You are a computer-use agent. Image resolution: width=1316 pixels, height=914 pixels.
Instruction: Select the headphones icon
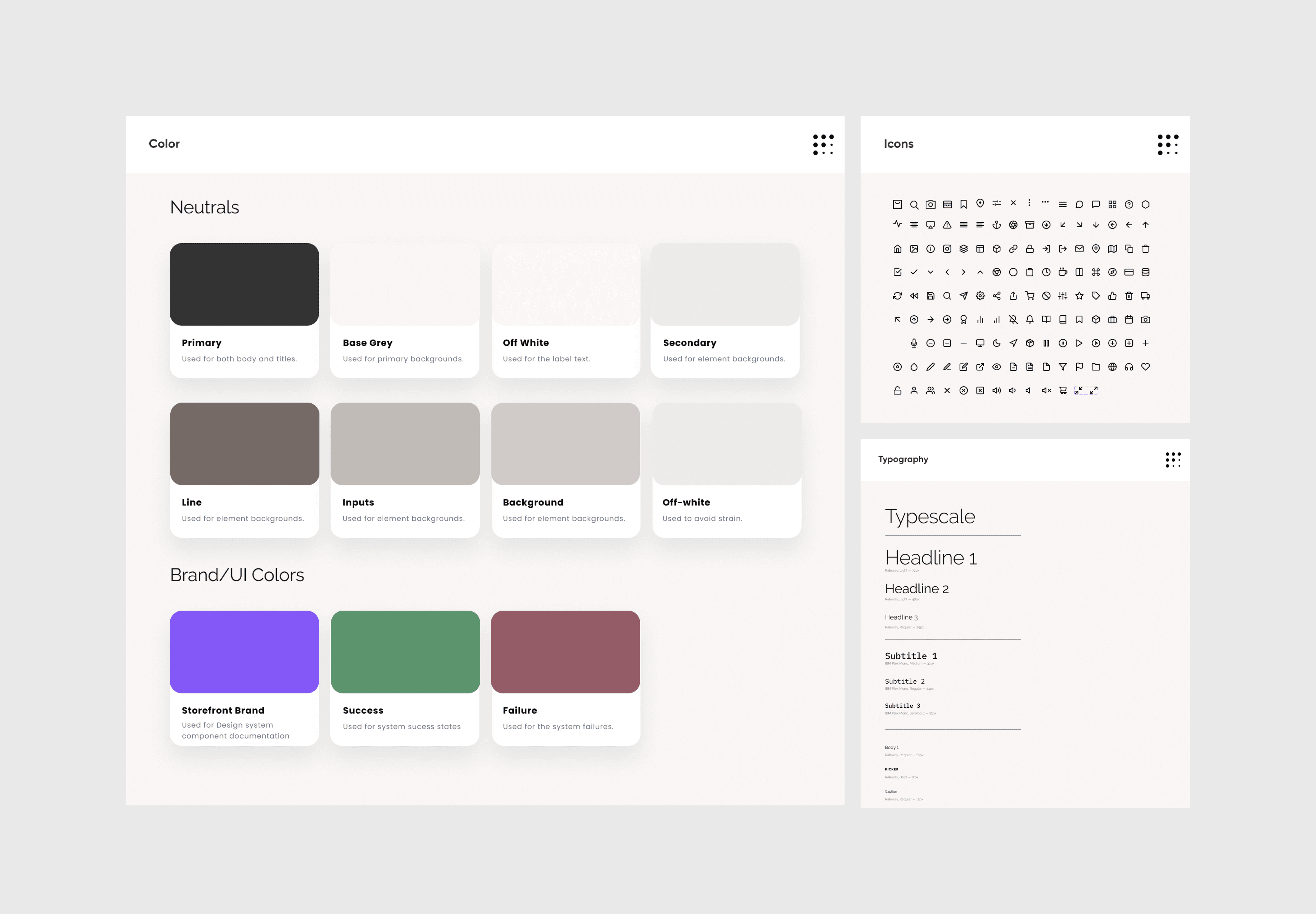point(1129,367)
